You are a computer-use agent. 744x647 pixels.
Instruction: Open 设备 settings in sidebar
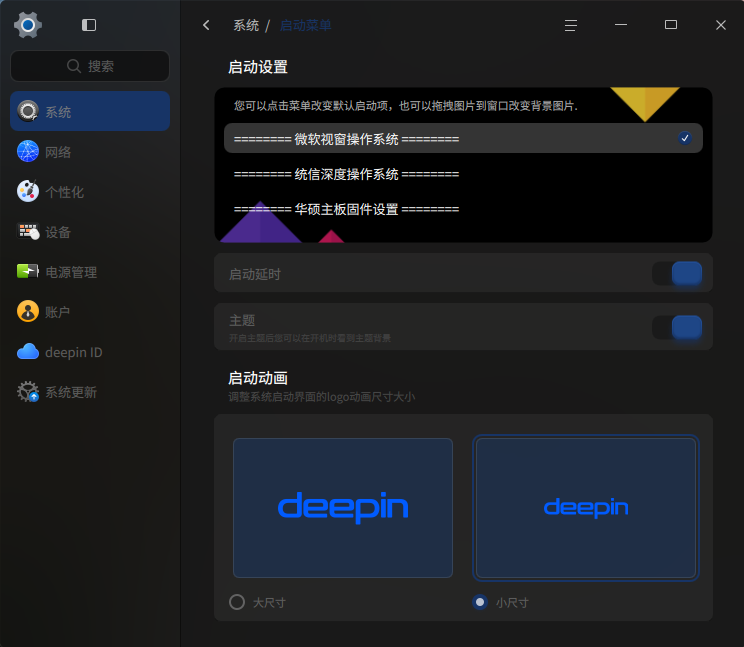coord(90,231)
